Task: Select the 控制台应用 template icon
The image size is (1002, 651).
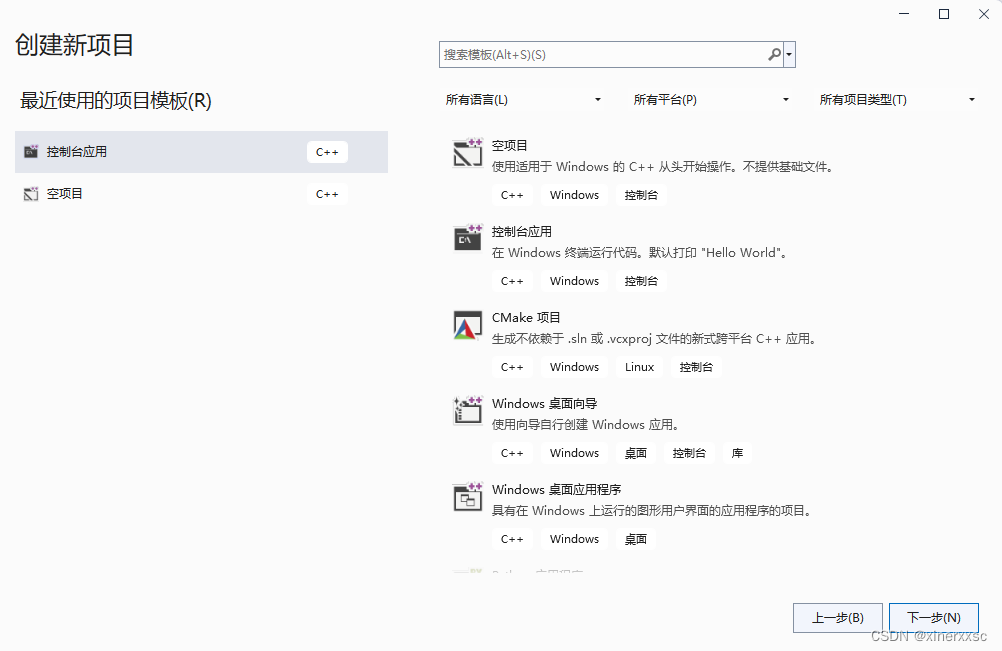Action: click(x=467, y=238)
